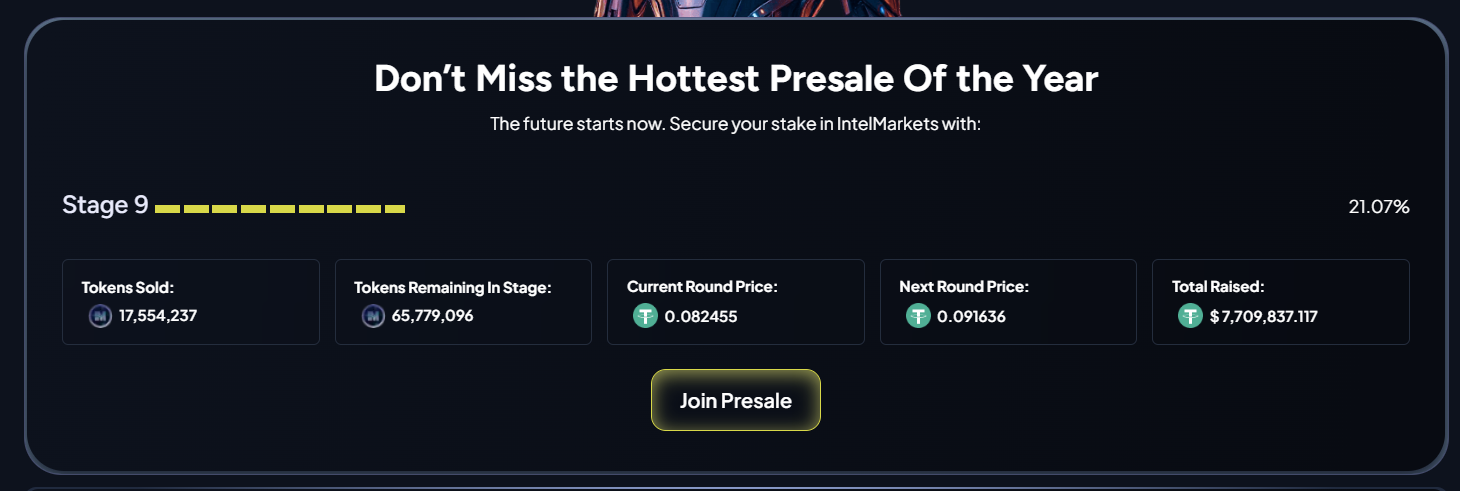
Task: Click the IntelMarkets token icon beside 17,554,237
Action: (x=100, y=316)
